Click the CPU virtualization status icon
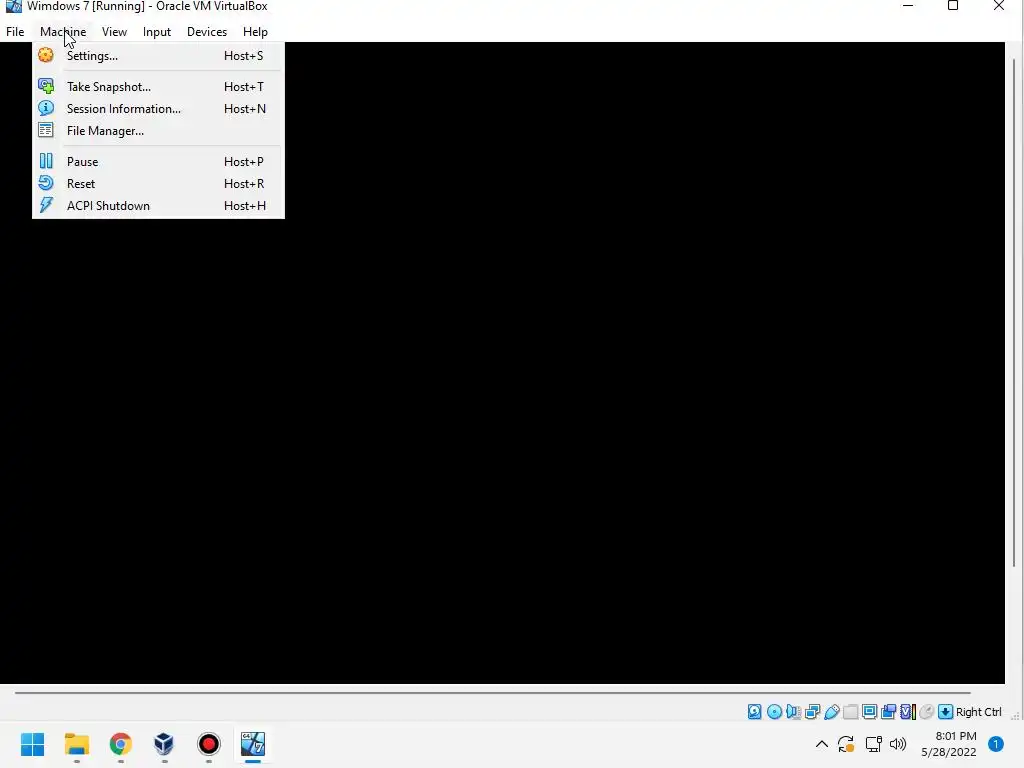This screenshot has width=1024, height=768. point(908,712)
